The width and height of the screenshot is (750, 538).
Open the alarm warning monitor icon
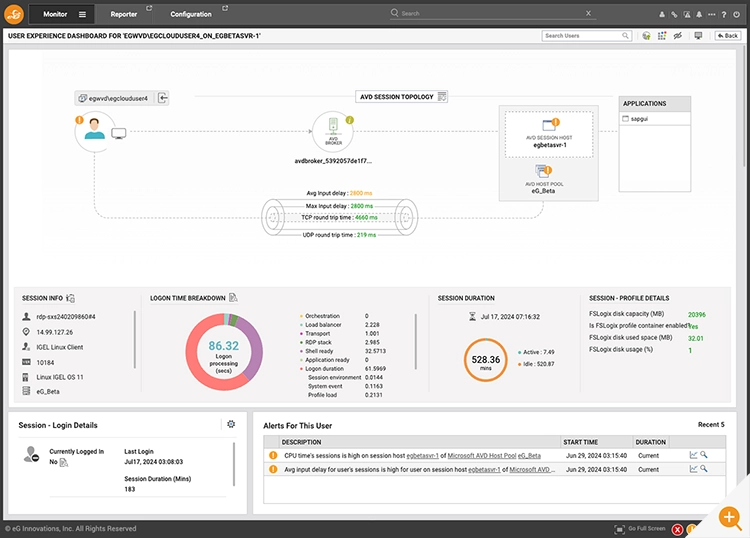(x=687, y=15)
